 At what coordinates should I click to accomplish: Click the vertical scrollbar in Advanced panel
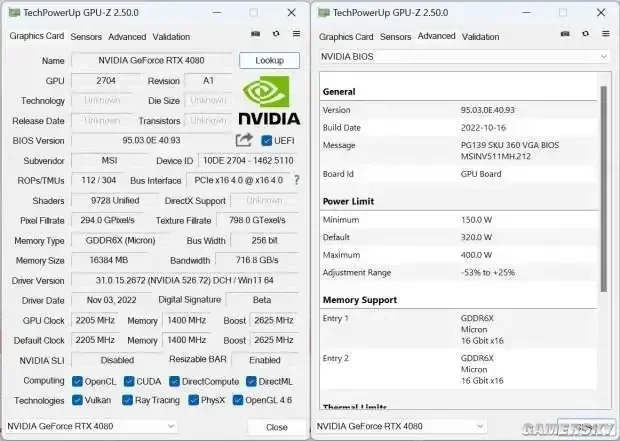pos(603,189)
